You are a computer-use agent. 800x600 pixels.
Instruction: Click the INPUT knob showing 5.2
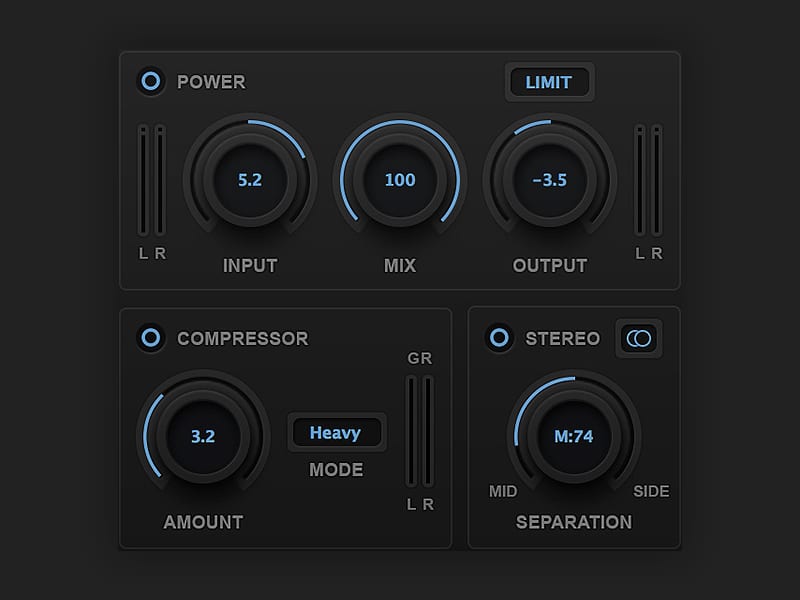249,180
